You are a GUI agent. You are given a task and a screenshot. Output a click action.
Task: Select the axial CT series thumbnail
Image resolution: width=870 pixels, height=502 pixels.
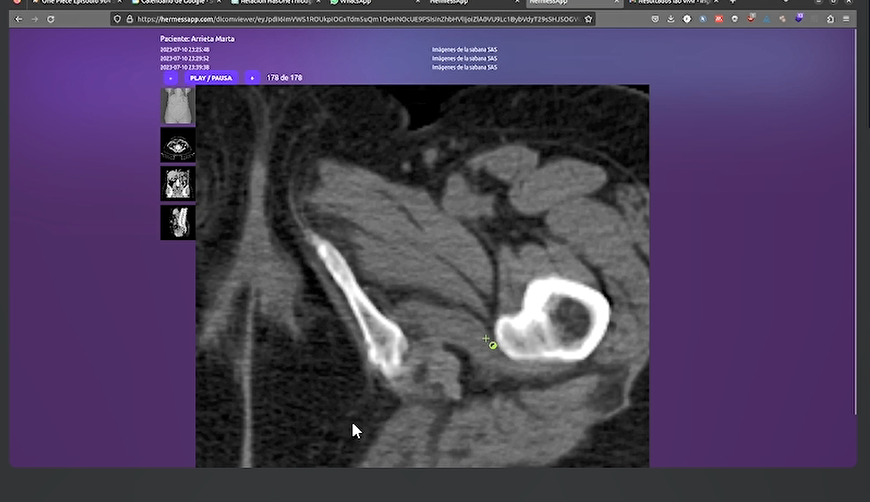coord(178,145)
